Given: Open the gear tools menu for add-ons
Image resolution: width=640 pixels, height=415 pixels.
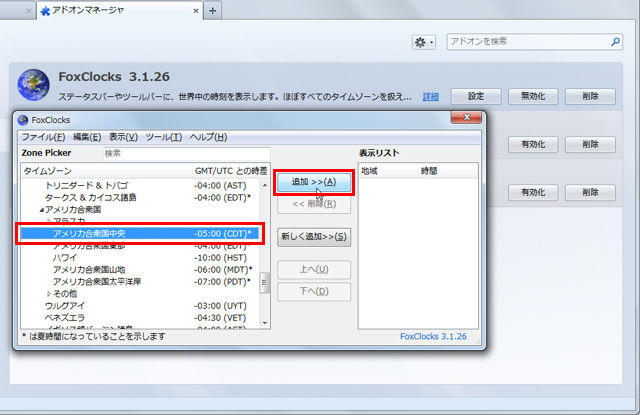Looking at the screenshot, I should click(x=424, y=42).
